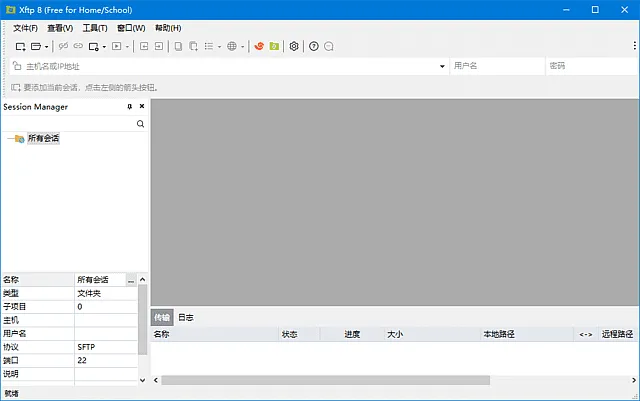Click the properties panel scroll-up arrow
This screenshot has width=640, height=401.
(142, 280)
